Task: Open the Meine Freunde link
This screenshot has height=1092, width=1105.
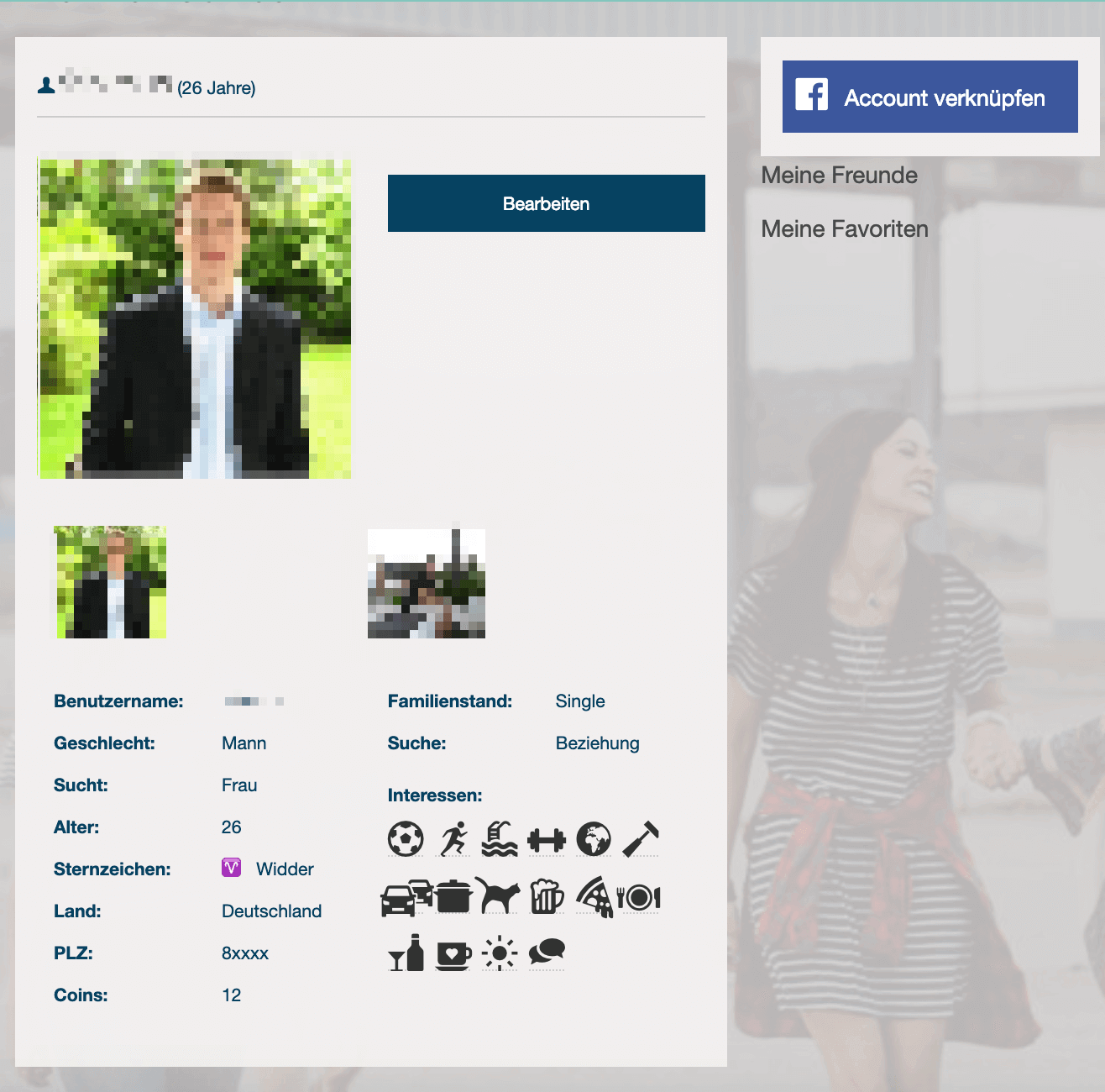Action: (x=839, y=176)
